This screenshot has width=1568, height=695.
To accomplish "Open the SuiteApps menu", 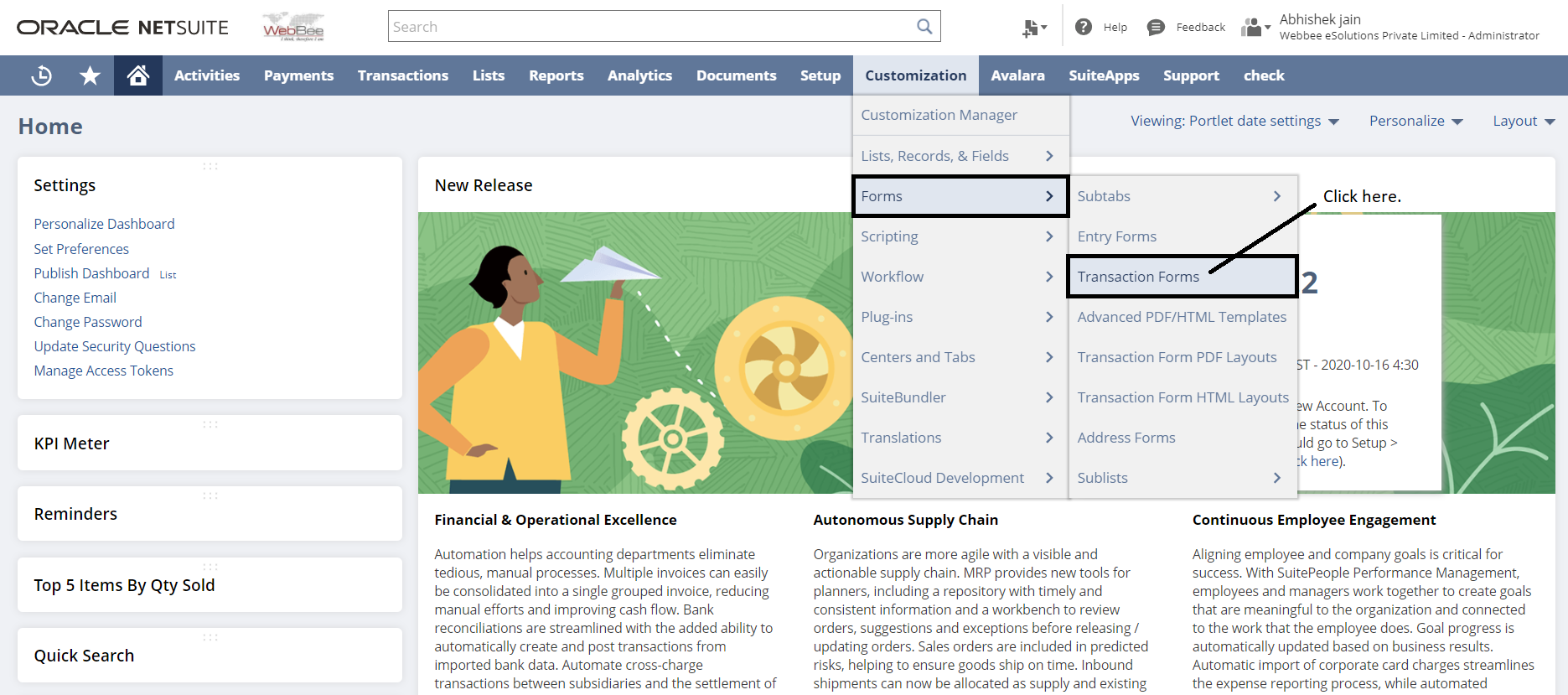I will tap(1104, 75).
